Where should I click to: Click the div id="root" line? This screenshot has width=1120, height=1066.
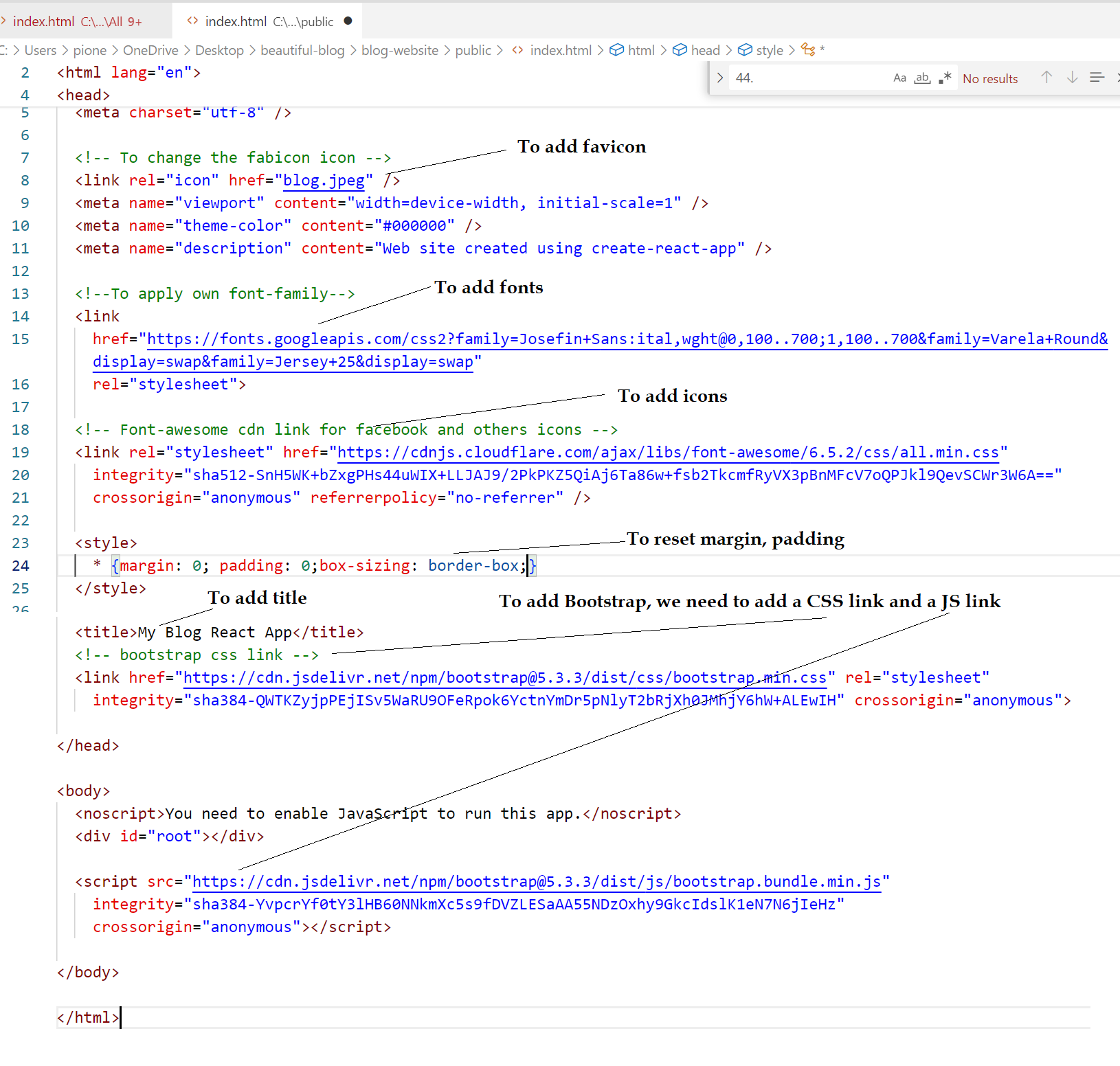170,837
